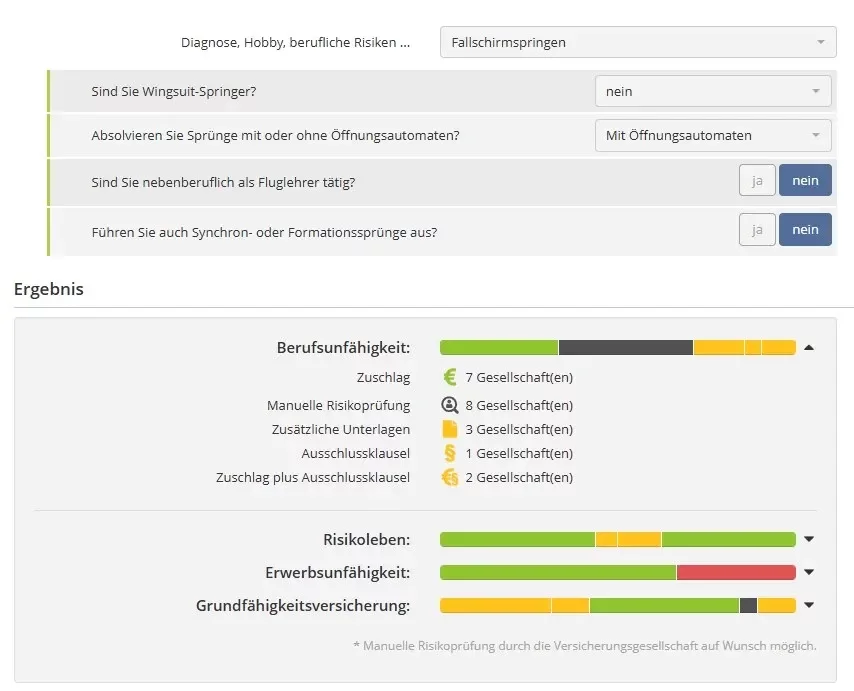Open the Wingsuit-Springer answer dropdown

tap(712, 89)
